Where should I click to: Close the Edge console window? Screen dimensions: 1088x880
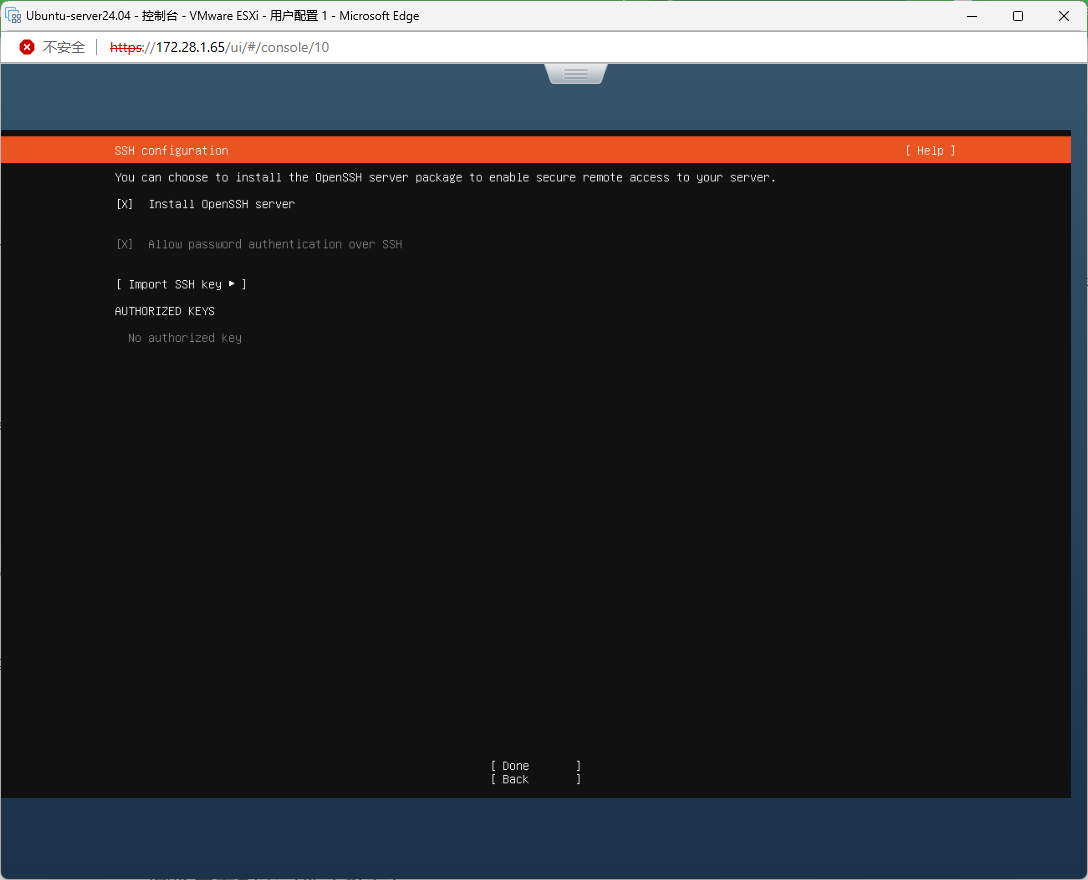click(x=1064, y=16)
